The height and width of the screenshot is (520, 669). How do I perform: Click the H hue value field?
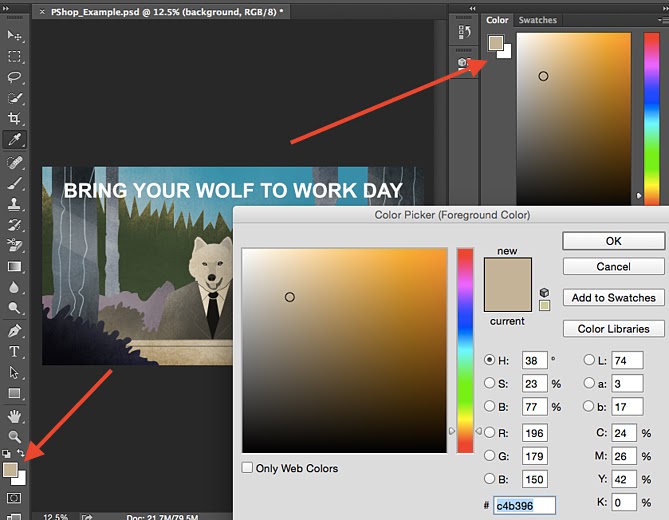(534, 360)
